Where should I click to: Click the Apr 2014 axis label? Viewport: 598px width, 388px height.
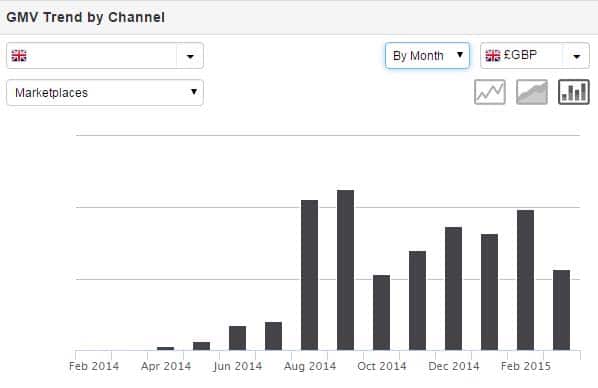coord(166,366)
